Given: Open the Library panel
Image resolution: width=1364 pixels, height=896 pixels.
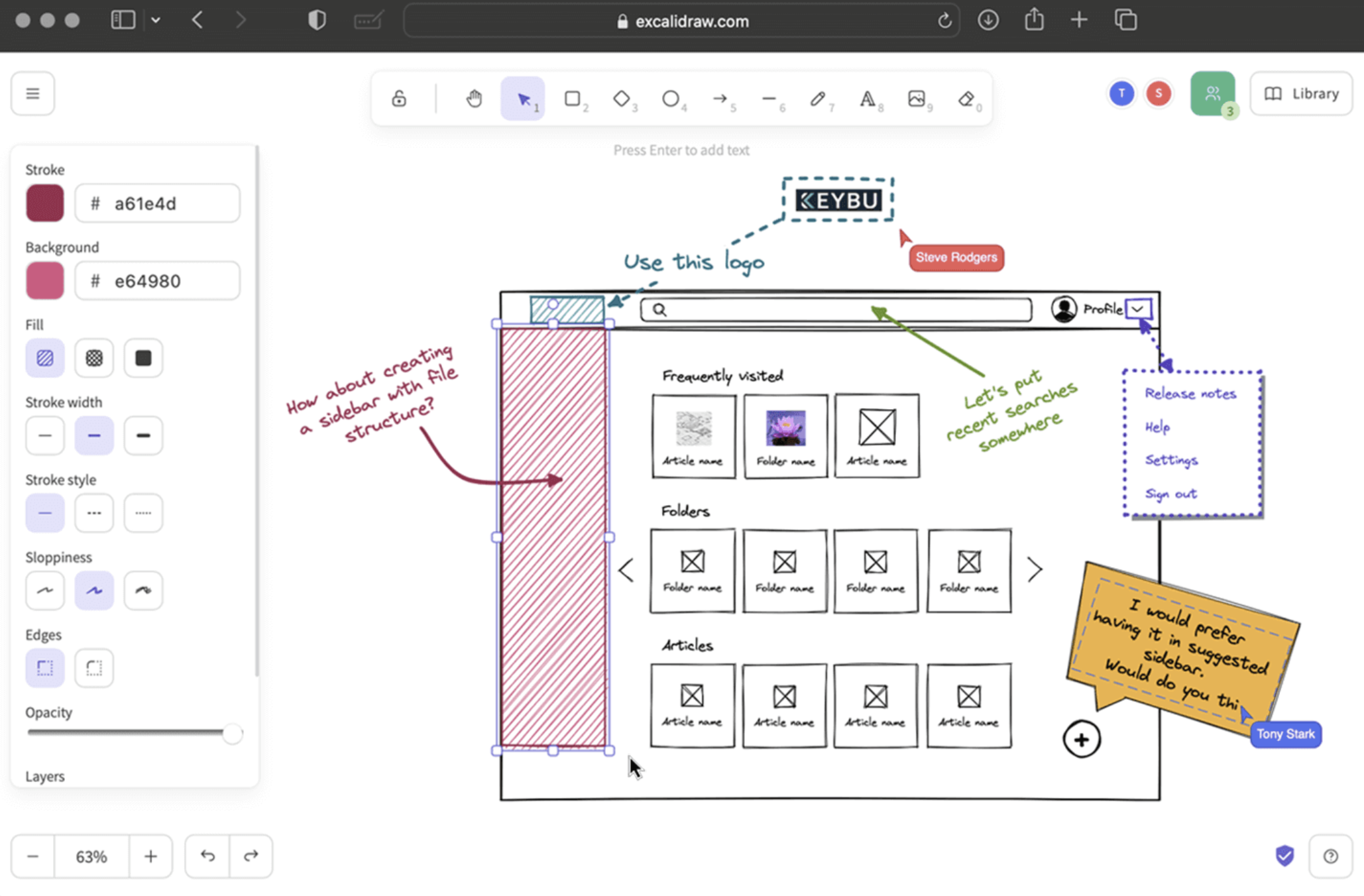Looking at the screenshot, I should coord(1300,93).
